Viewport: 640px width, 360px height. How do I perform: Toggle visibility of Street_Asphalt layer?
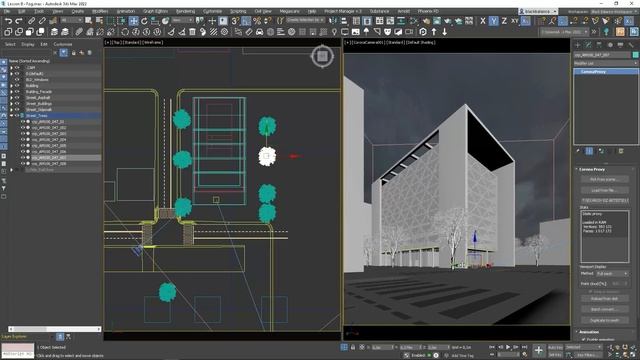[x=17, y=98]
